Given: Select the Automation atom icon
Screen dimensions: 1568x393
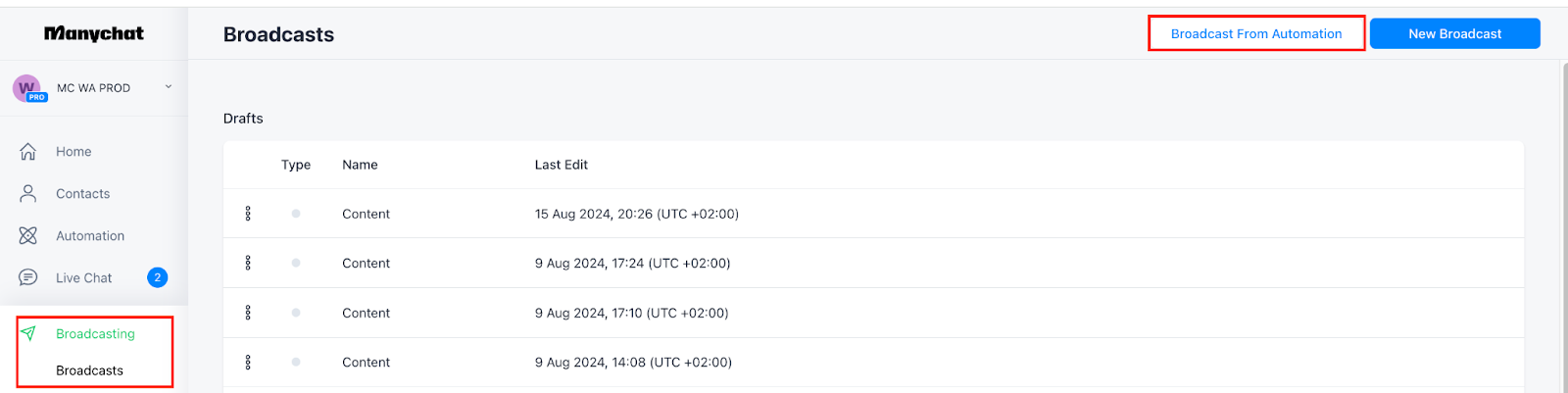Looking at the screenshot, I should pyautogui.click(x=28, y=236).
